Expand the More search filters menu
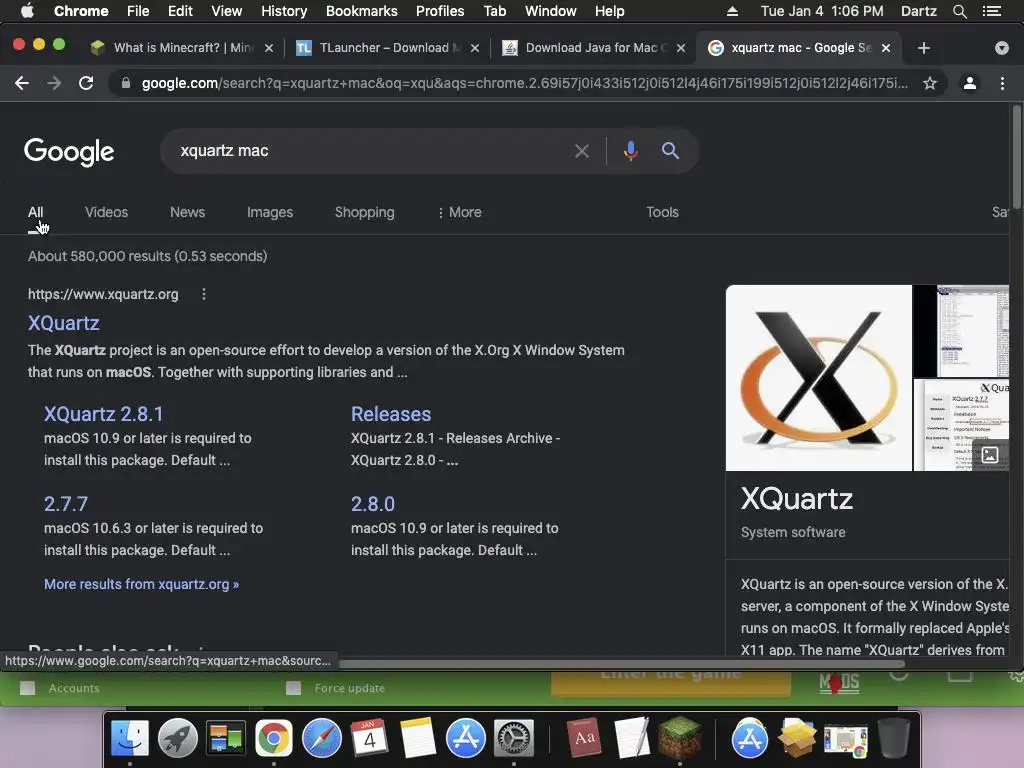The width and height of the screenshot is (1024, 768). click(460, 212)
